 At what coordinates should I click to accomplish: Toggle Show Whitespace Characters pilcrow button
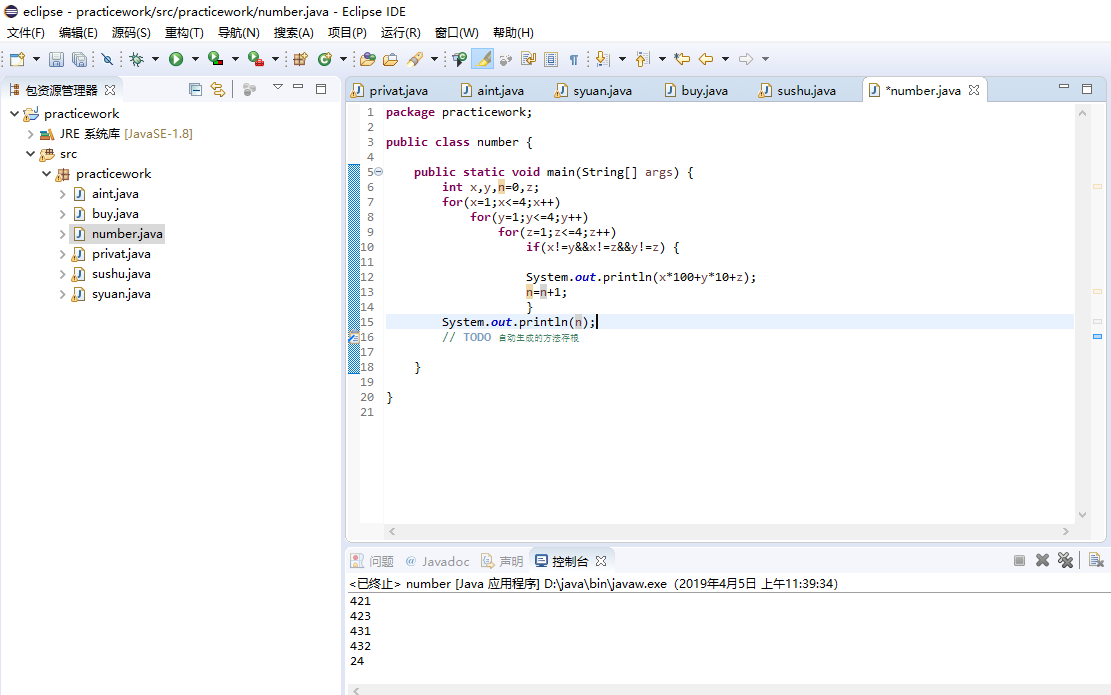coord(574,59)
